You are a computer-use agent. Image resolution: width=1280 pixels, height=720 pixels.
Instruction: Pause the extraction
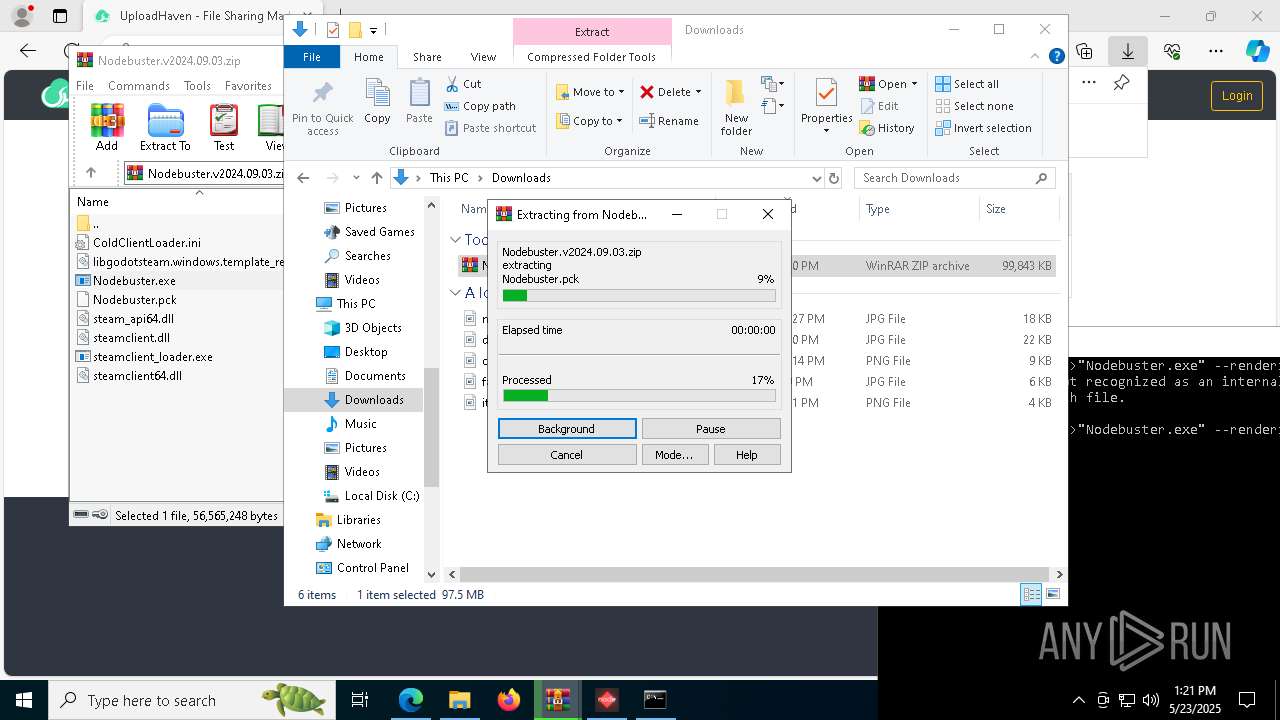point(711,429)
